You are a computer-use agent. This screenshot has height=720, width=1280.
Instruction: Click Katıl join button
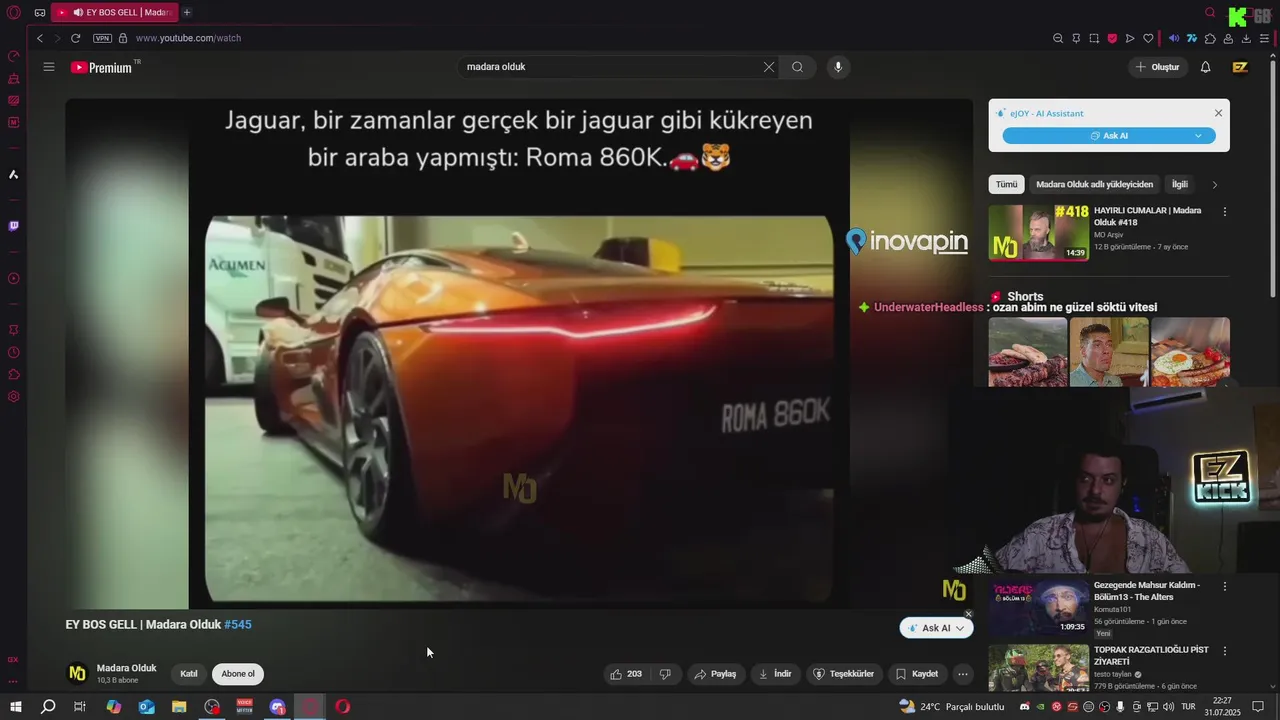(x=189, y=674)
